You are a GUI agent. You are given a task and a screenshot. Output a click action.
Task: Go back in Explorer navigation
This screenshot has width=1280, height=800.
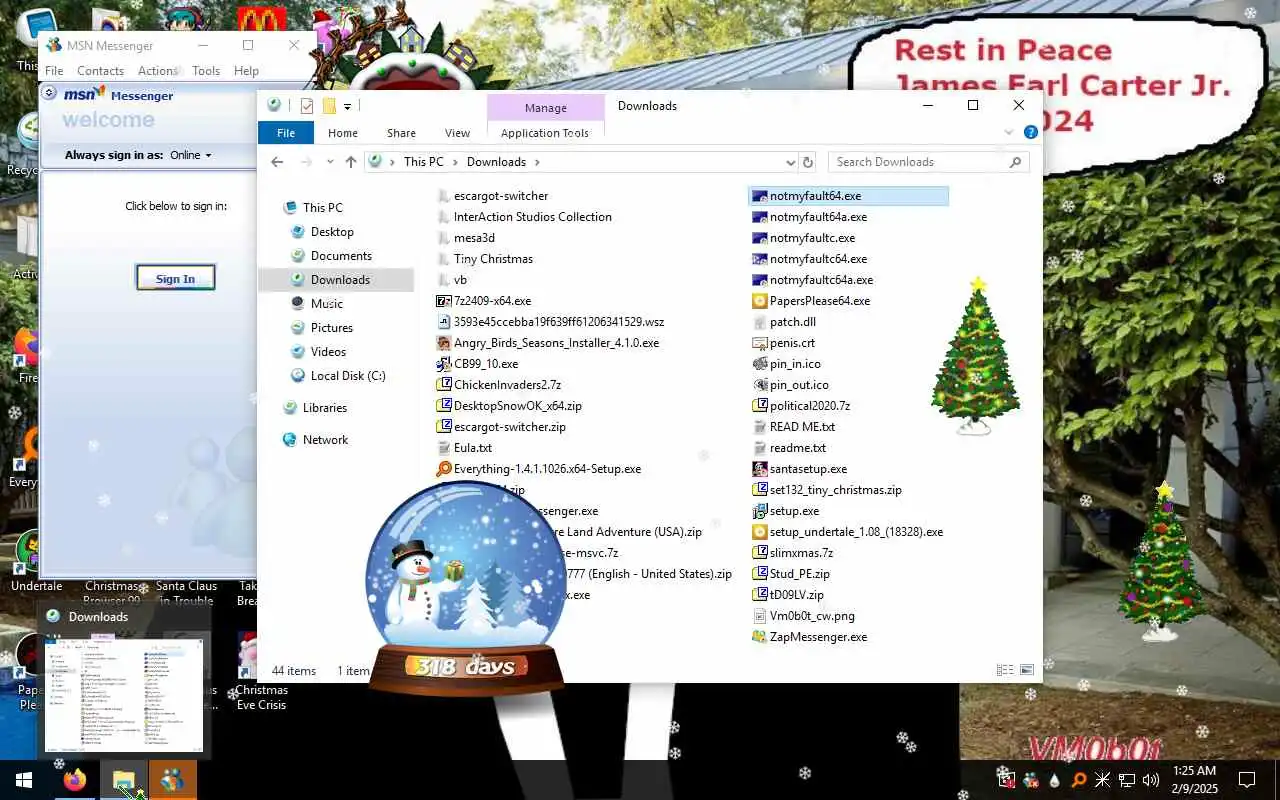coord(277,162)
